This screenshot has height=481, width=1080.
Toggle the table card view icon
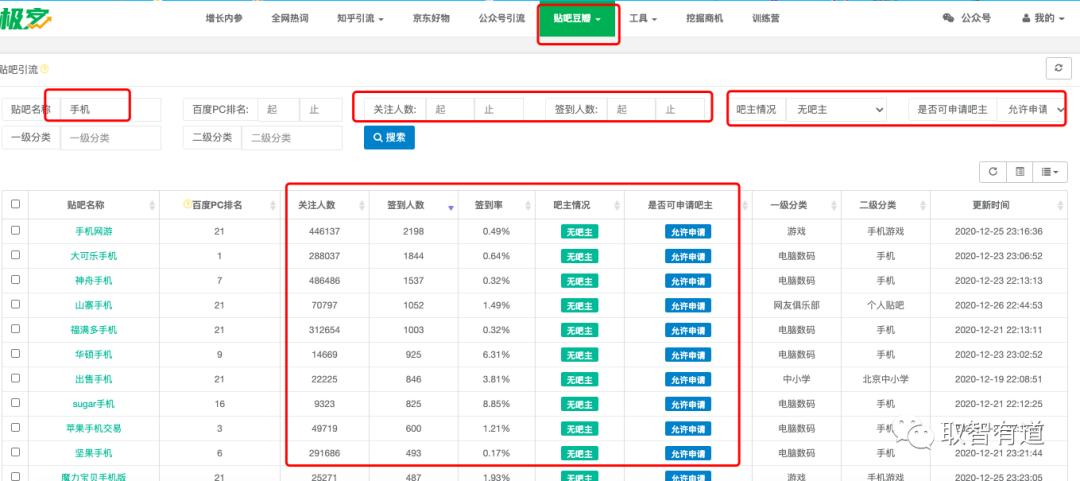point(1020,172)
